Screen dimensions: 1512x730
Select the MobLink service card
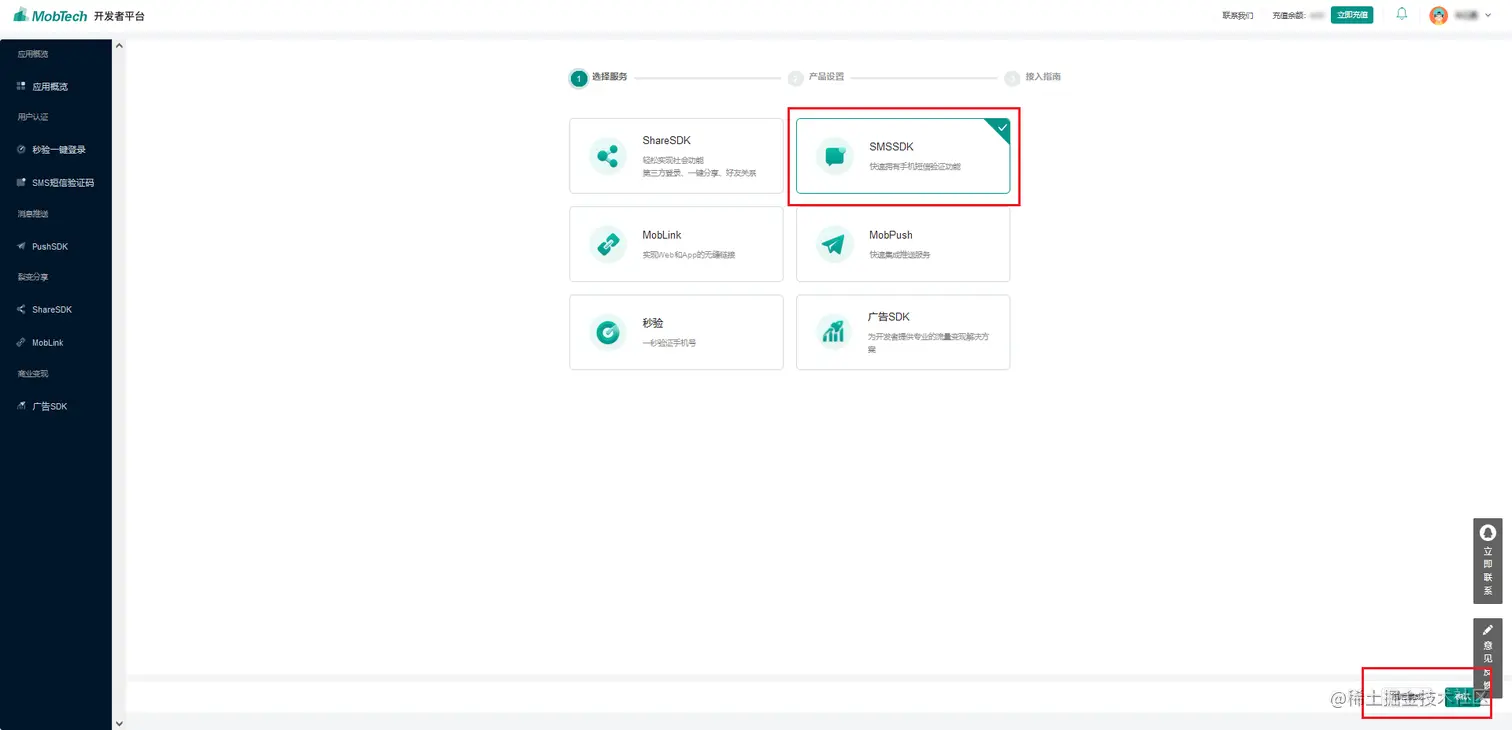[x=676, y=244]
